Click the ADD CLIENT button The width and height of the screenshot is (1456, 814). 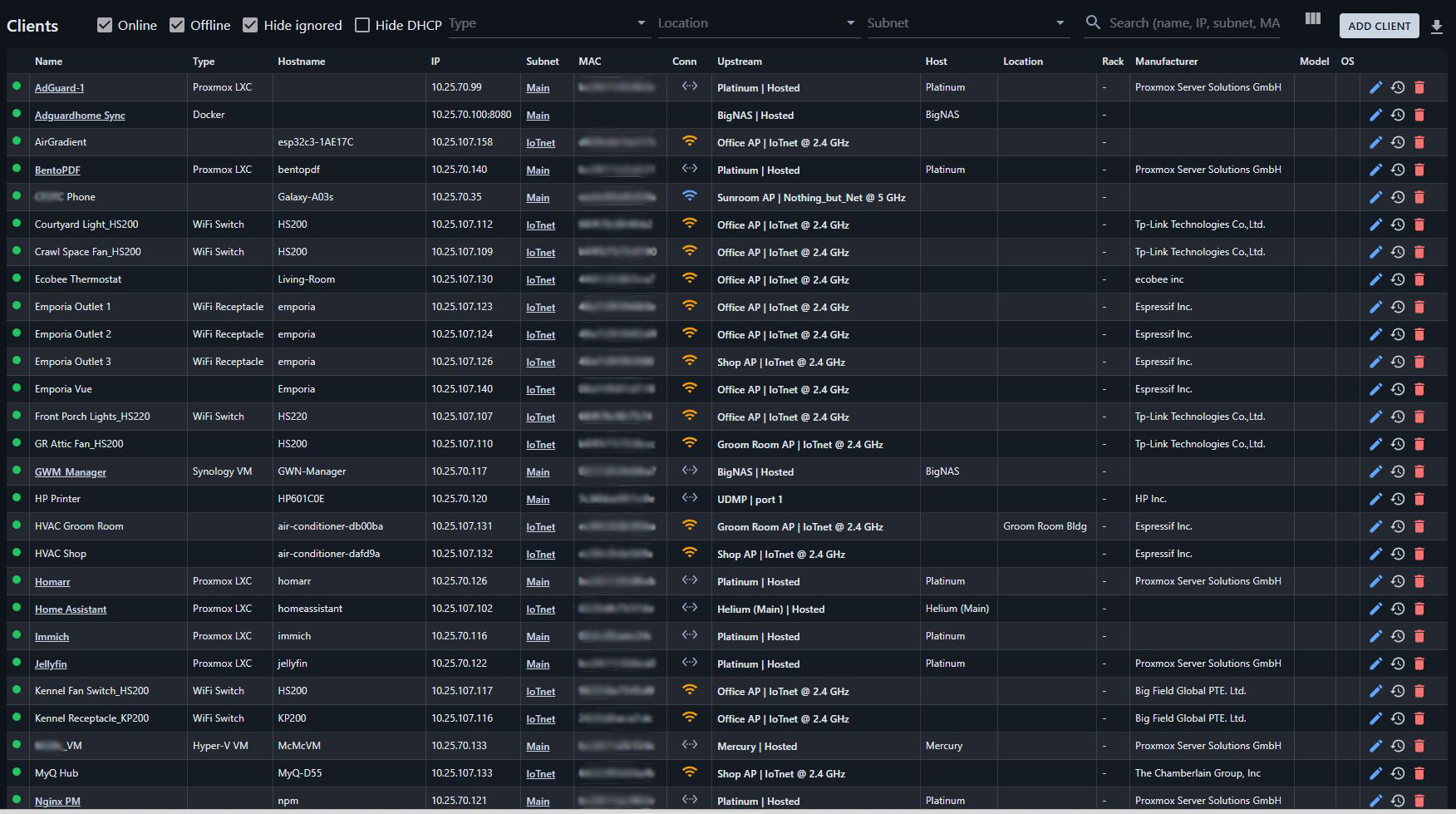click(x=1379, y=26)
